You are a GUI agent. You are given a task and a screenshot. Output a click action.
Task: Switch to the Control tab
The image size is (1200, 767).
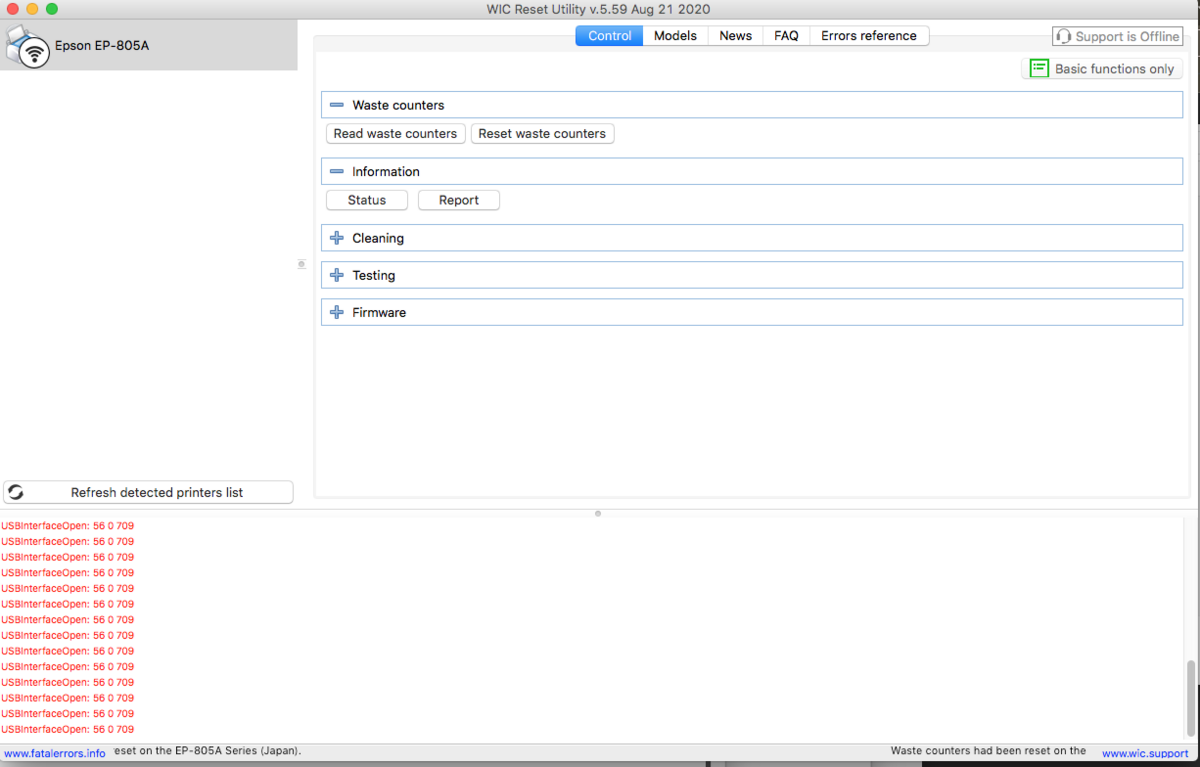click(x=609, y=36)
